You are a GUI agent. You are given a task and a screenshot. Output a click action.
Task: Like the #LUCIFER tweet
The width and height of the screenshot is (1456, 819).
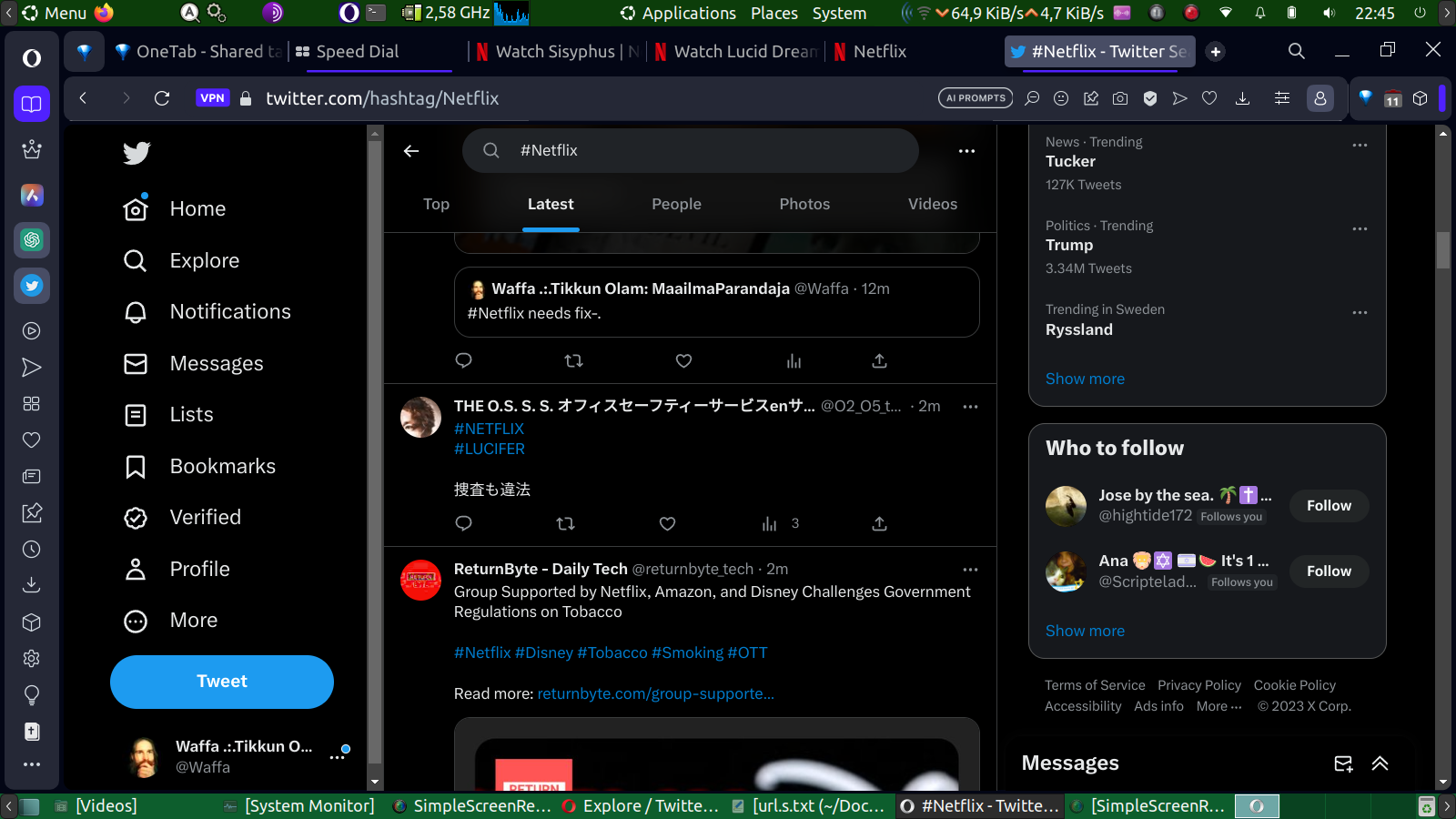click(x=667, y=523)
